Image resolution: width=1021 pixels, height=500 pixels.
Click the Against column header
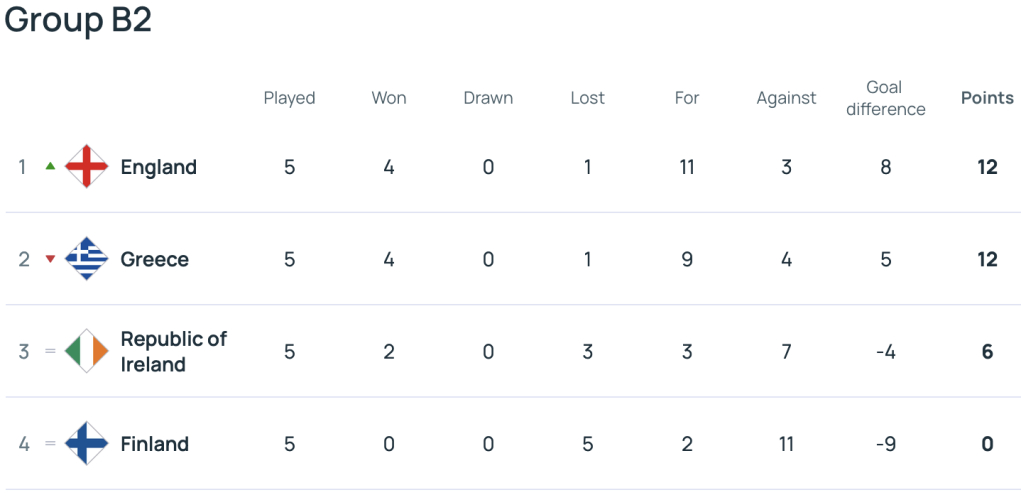coord(786,98)
